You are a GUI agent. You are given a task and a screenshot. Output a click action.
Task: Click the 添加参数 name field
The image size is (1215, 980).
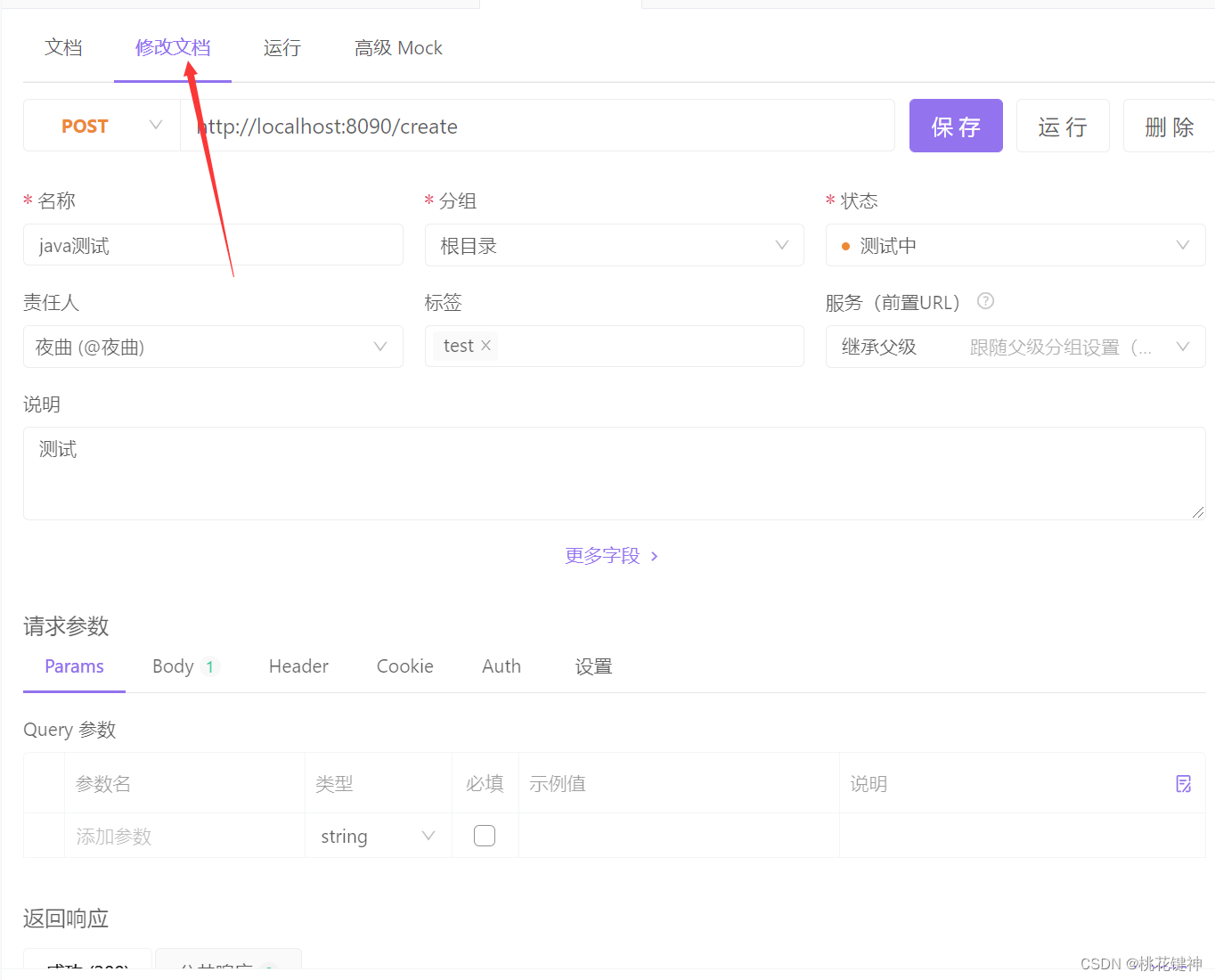[x=184, y=836]
